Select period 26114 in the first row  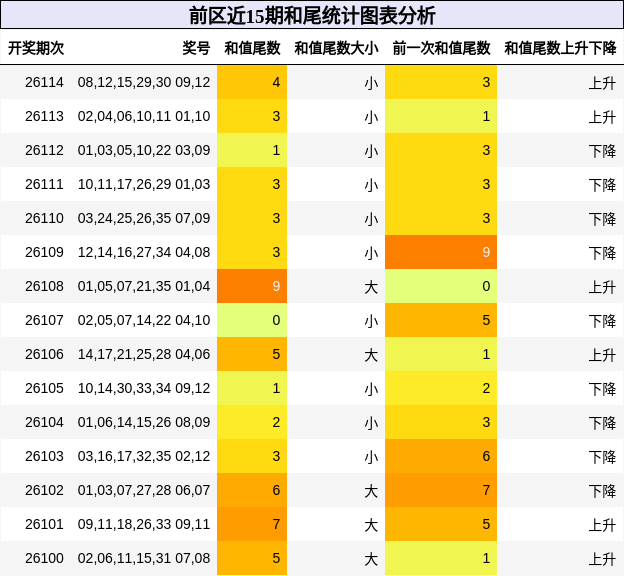[x=44, y=82]
